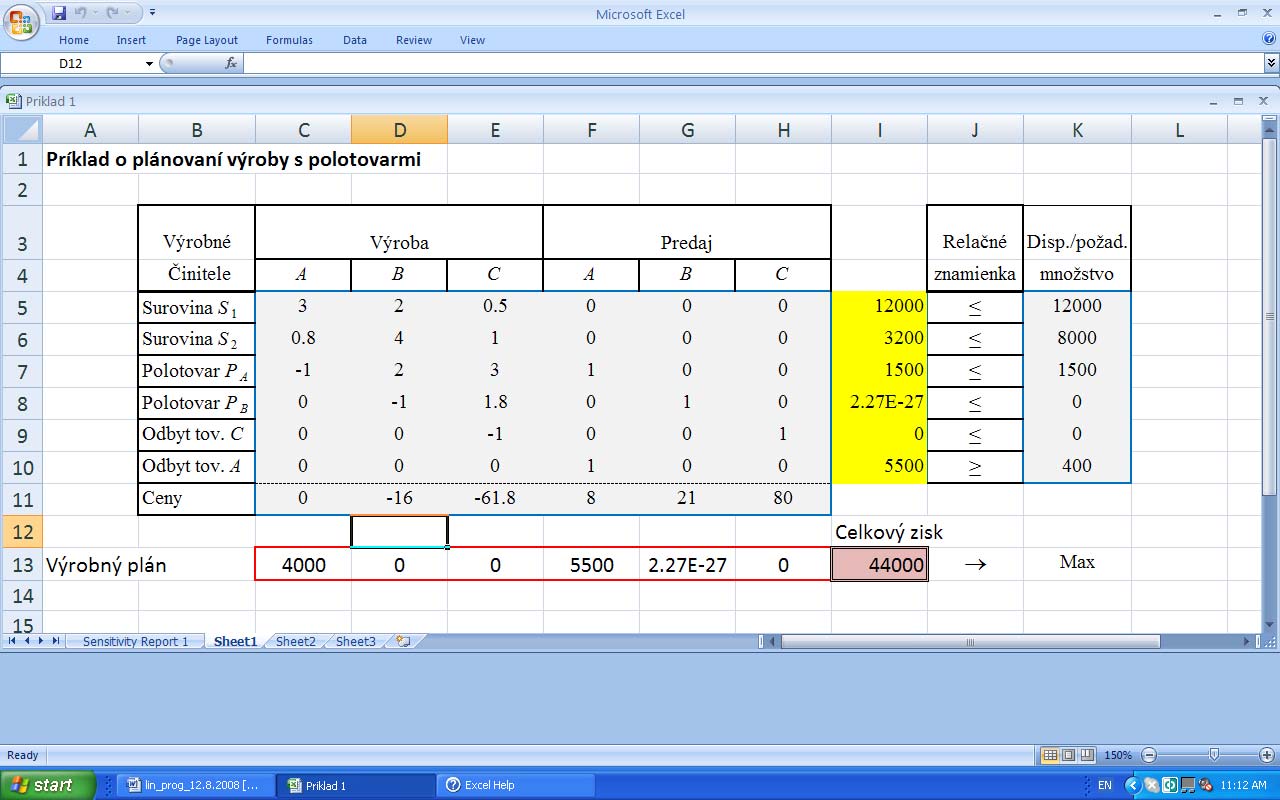Select the title cell 'Príklad o plánovaní výroby s polotovarmi'
The width and height of the screenshot is (1280, 800).
point(233,159)
